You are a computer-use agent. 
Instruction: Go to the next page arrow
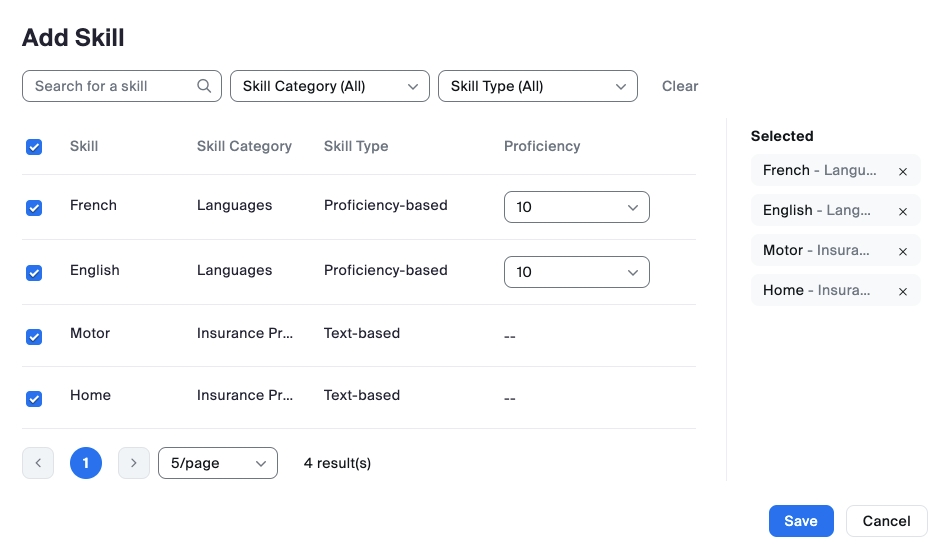click(x=134, y=463)
